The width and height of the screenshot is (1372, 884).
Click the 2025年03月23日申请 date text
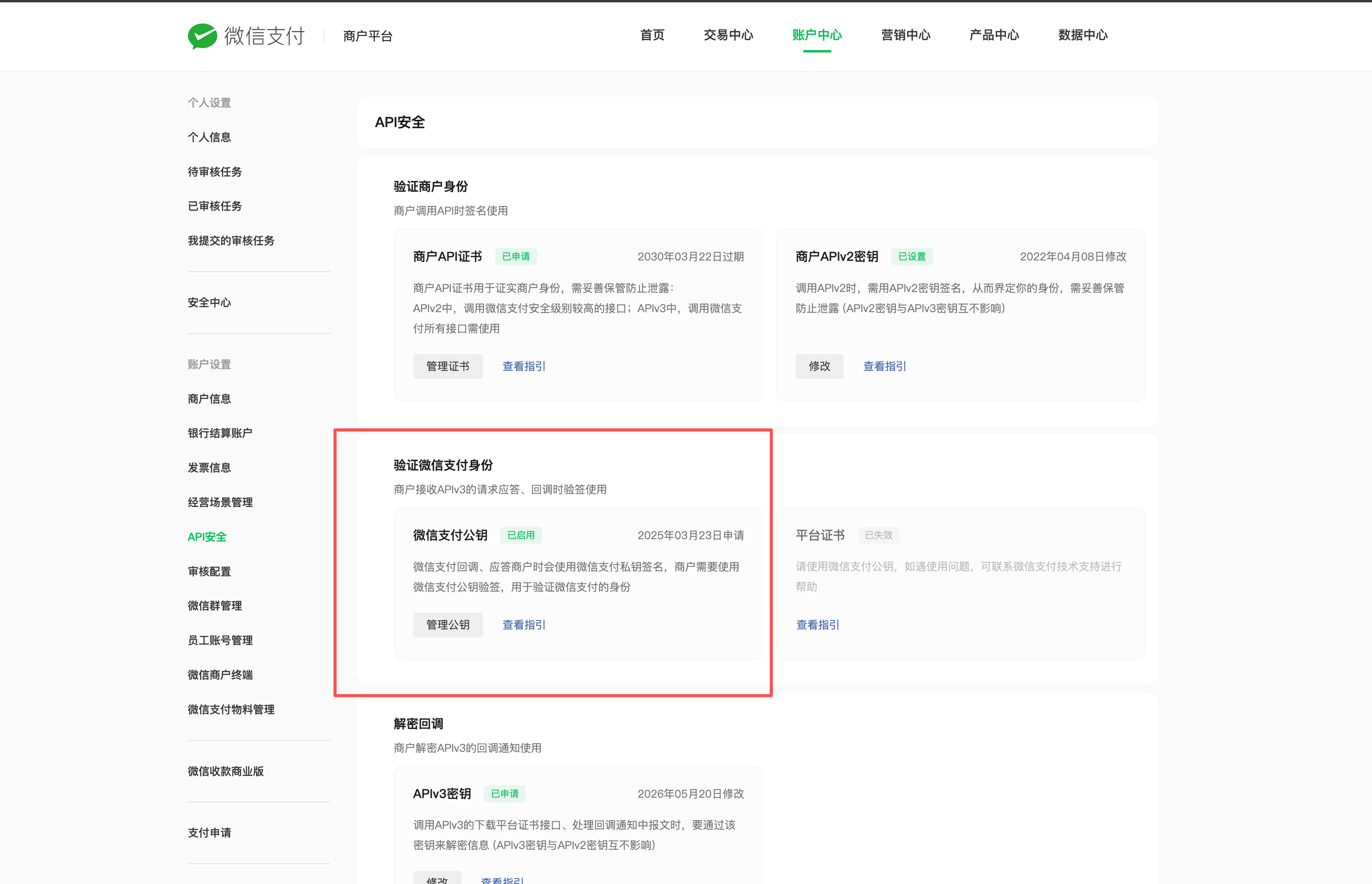tap(690, 535)
